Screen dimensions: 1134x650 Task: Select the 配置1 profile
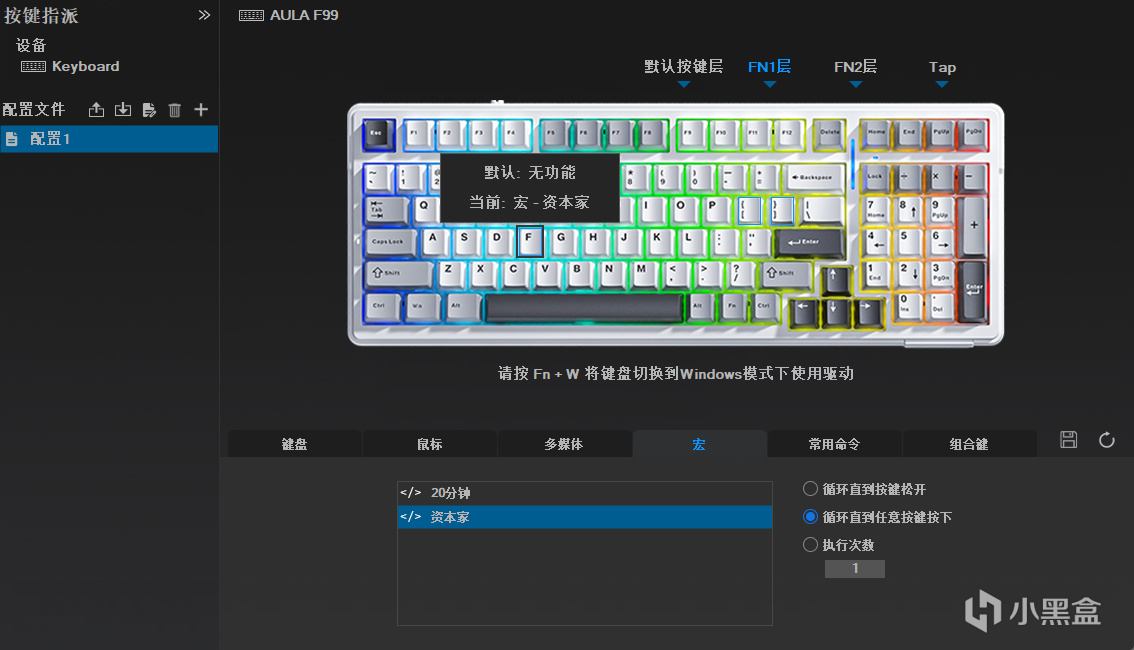(x=109, y=139)
